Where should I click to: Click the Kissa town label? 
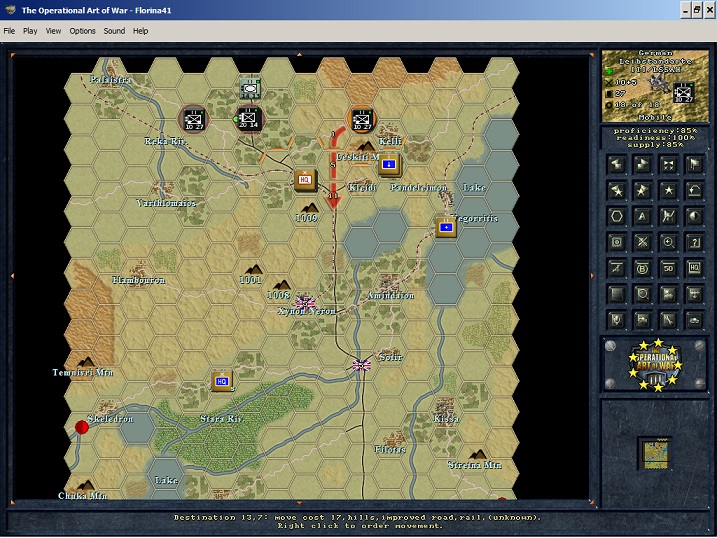(446, 419)
